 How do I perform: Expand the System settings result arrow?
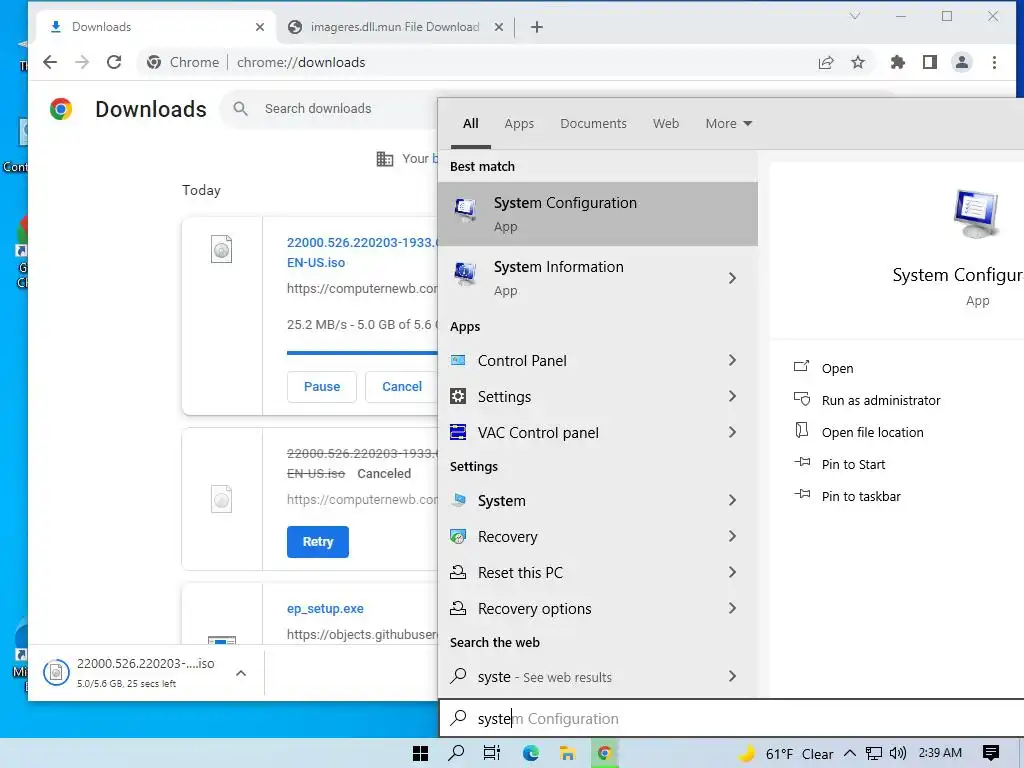[x=732, y=500]
